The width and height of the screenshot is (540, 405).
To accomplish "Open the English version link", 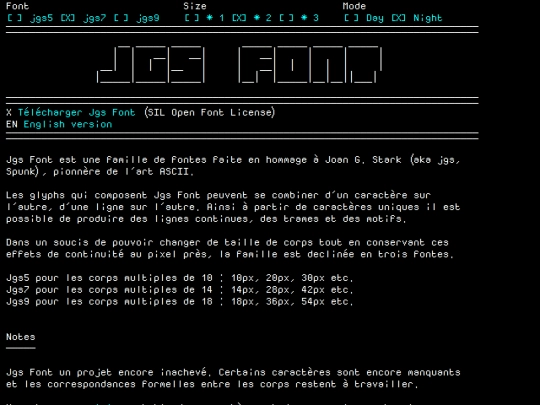I will click(x=68, y=124).
